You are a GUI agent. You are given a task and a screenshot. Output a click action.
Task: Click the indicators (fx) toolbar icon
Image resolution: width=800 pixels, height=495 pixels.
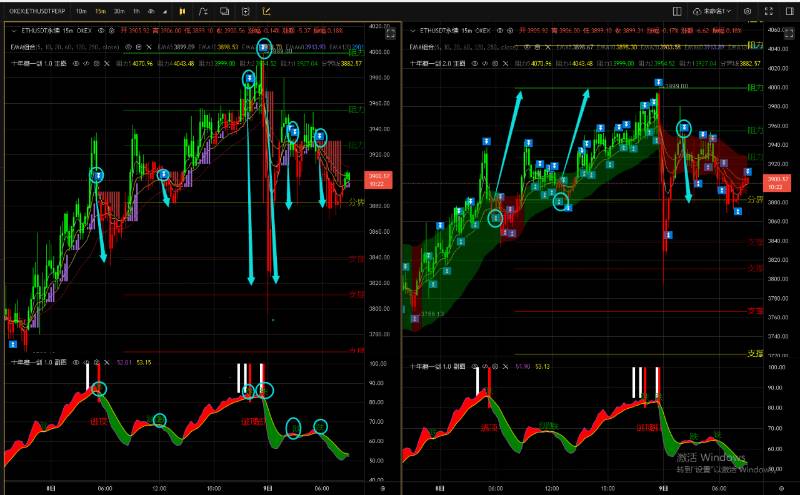pos(203,11)
